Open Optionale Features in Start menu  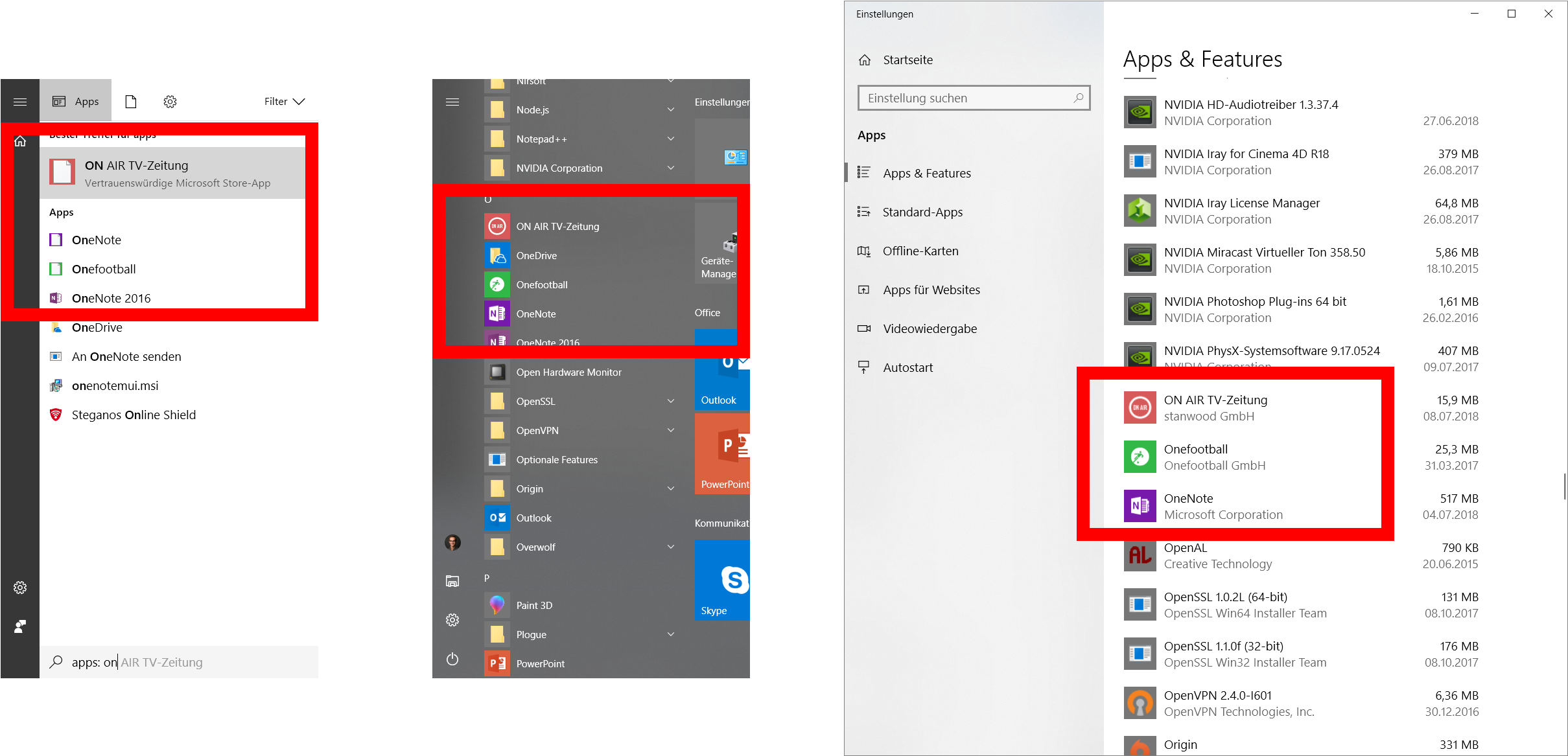580,459
